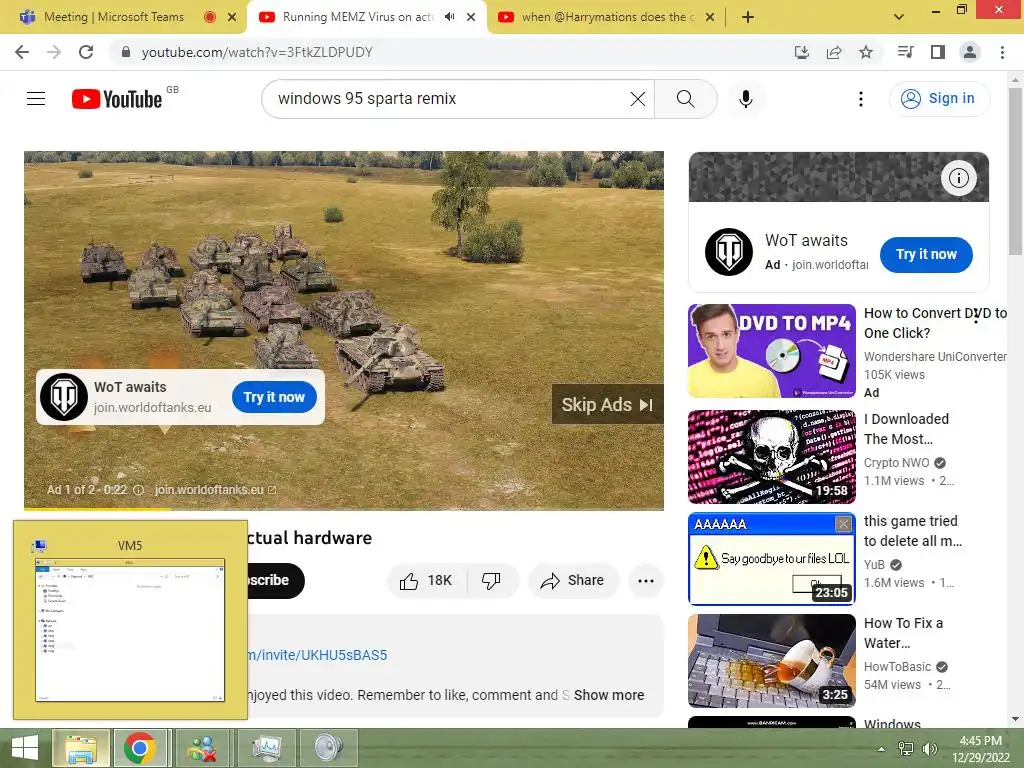Open YouTube settings three-dot menu
The width and height of the screenshot is (1024, 768).
coord(861,99)
